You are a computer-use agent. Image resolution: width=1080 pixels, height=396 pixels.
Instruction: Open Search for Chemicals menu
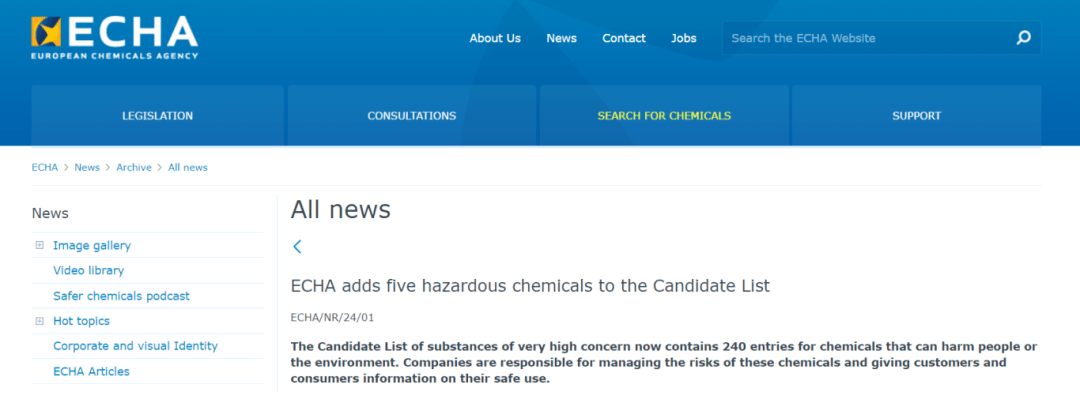pos(664,116)
